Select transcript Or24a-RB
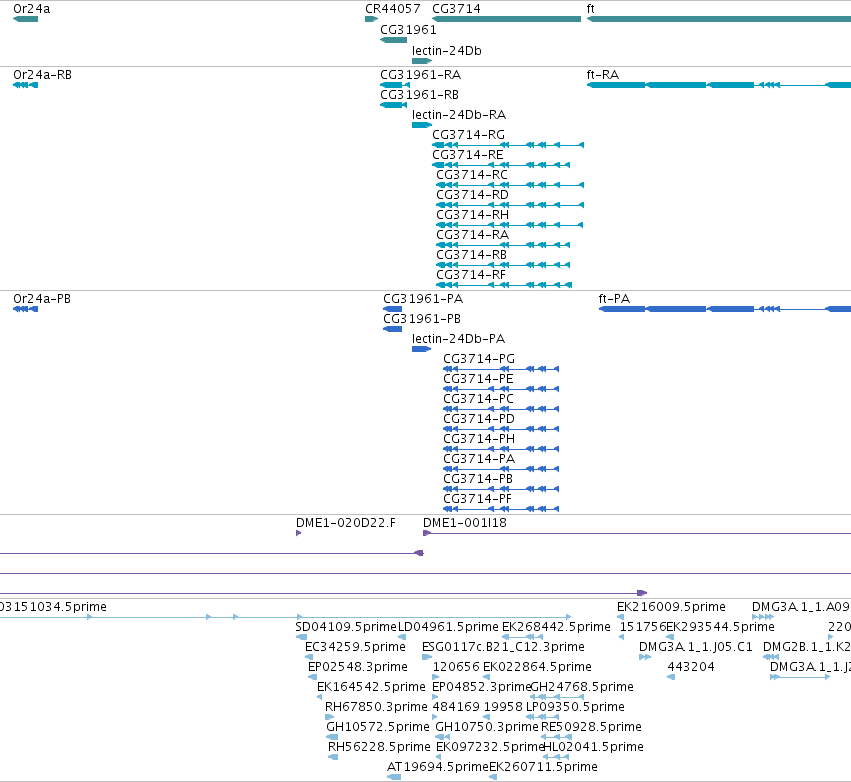The height and width of the screenshot is (782, 851). click(x=26, y=85)
